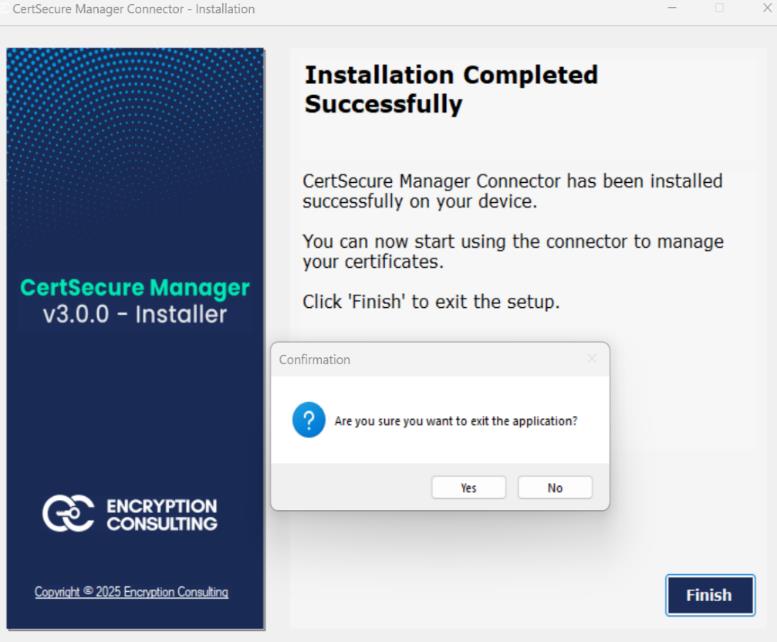This screenshot has width=777, height=642.
Task: Click the 'Installation Completed Successfully' heading
Action: pos(451,89)
